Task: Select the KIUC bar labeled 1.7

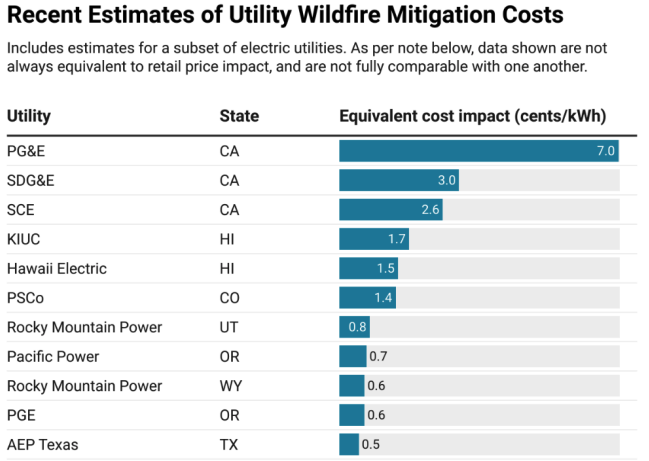Action: [x=374, y=240]
